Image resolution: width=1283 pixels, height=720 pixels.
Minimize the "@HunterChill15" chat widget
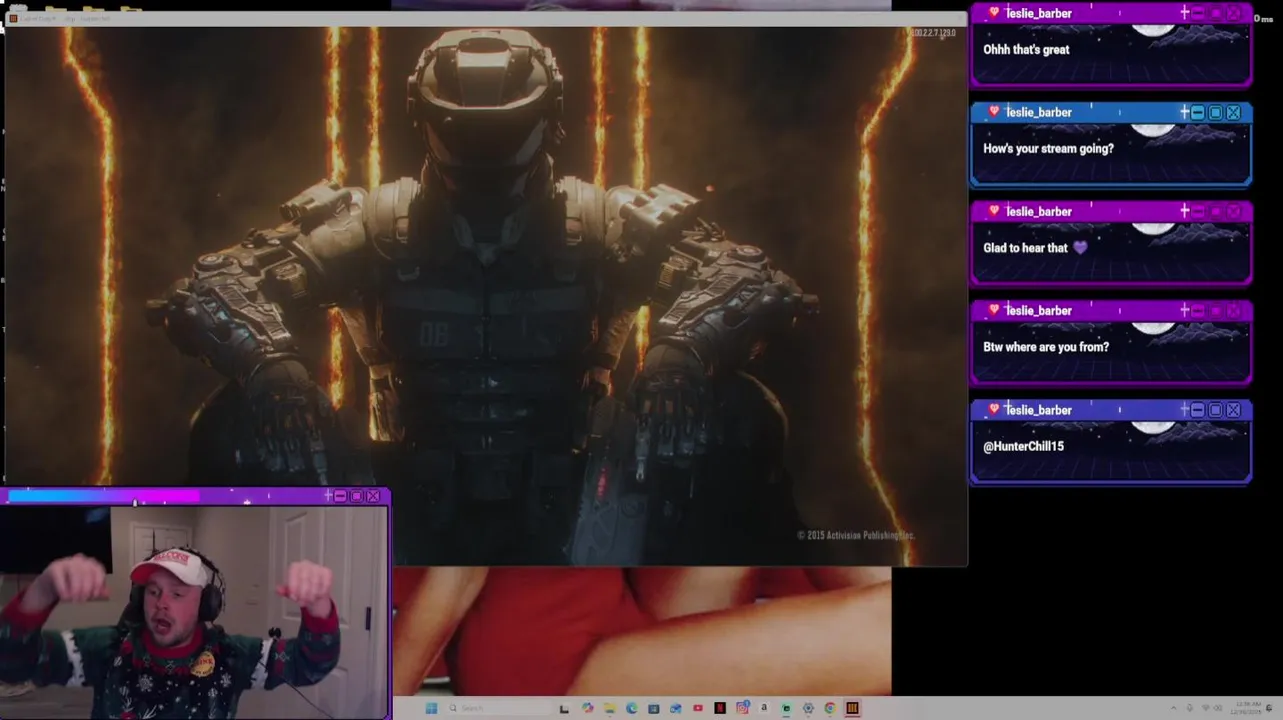point(1197,410)
